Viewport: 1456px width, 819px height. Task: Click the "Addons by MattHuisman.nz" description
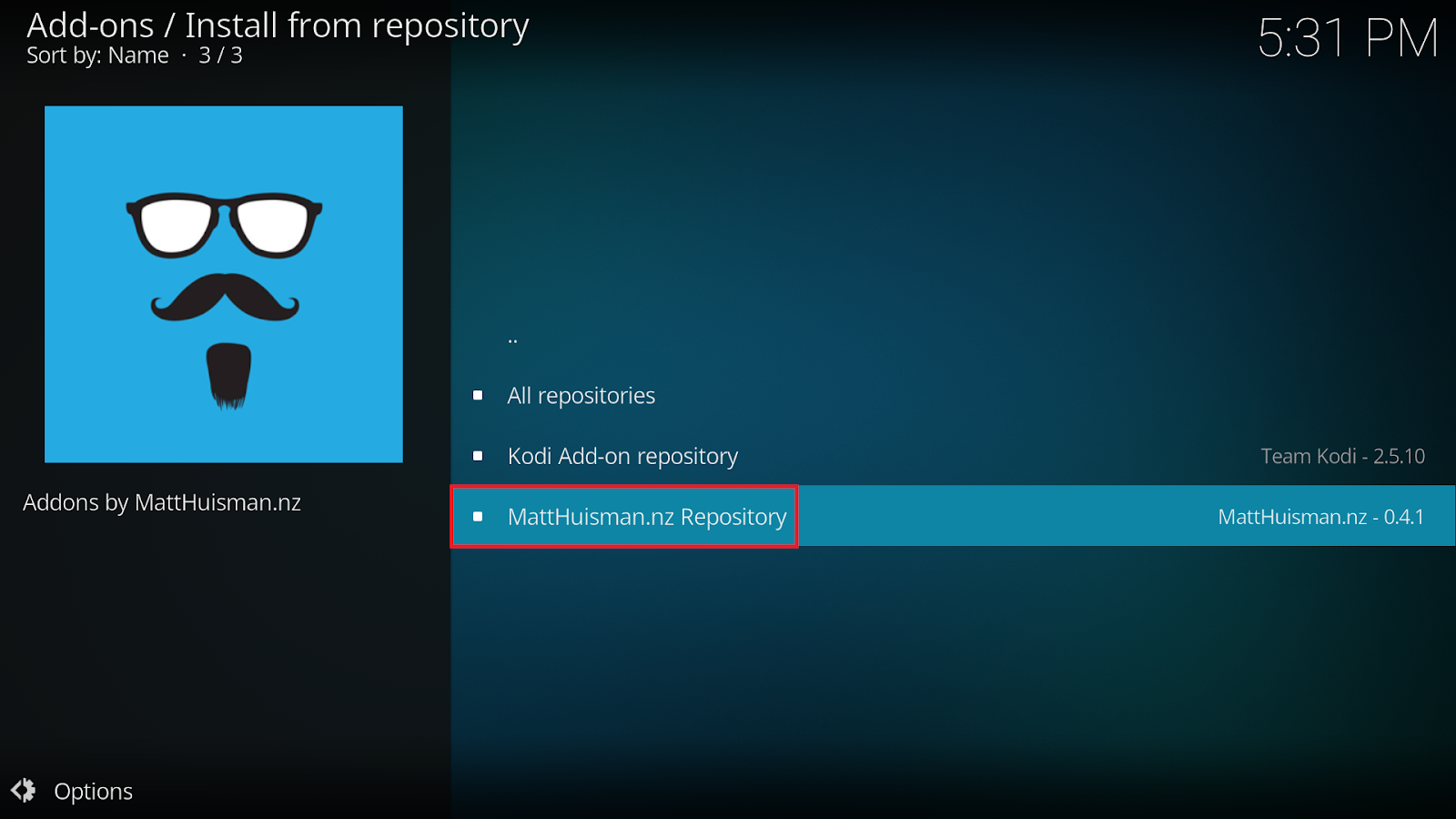click(162, 502)
